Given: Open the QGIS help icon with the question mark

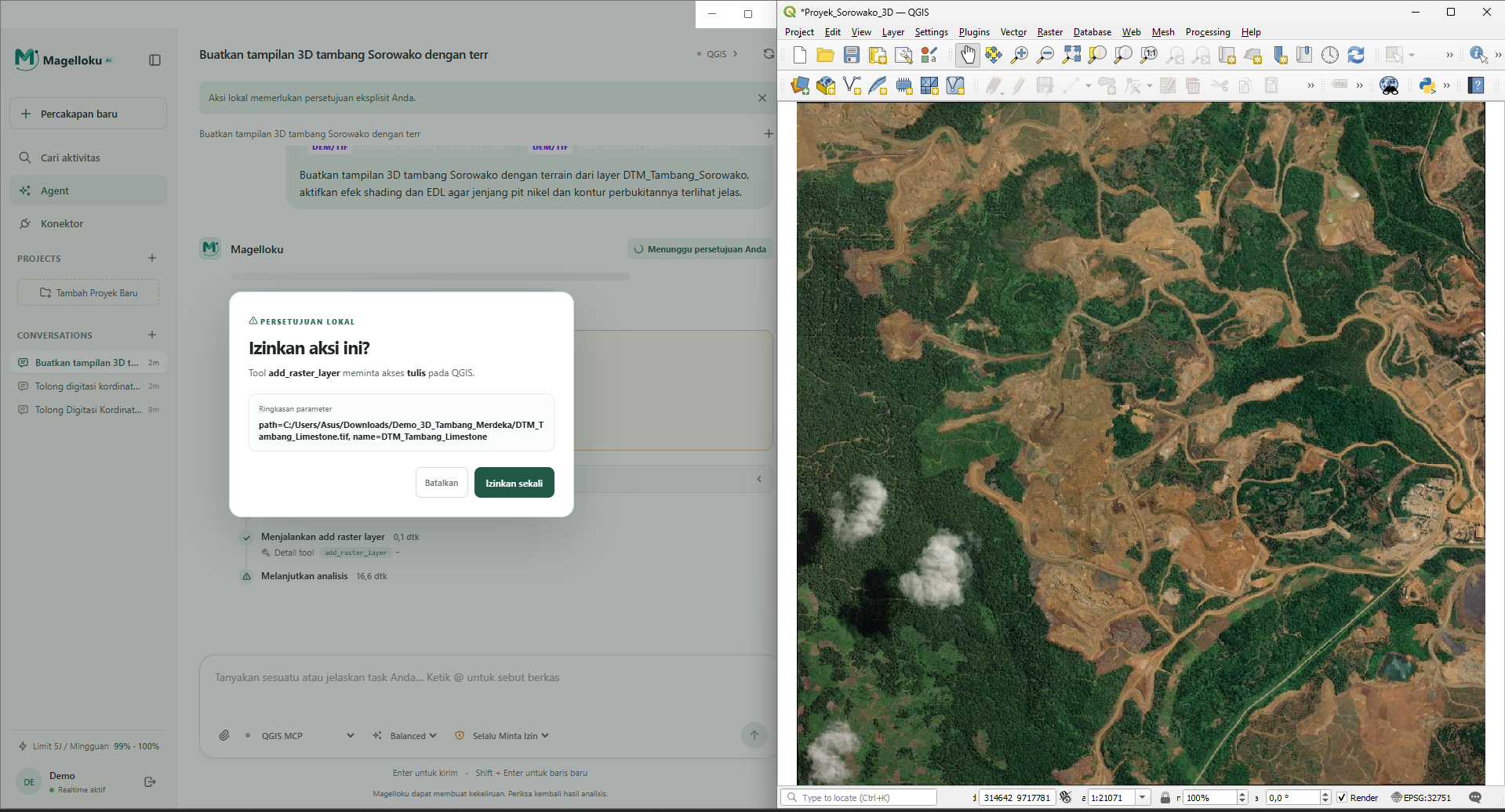Looking at the screenshot, I should 1476,85.
